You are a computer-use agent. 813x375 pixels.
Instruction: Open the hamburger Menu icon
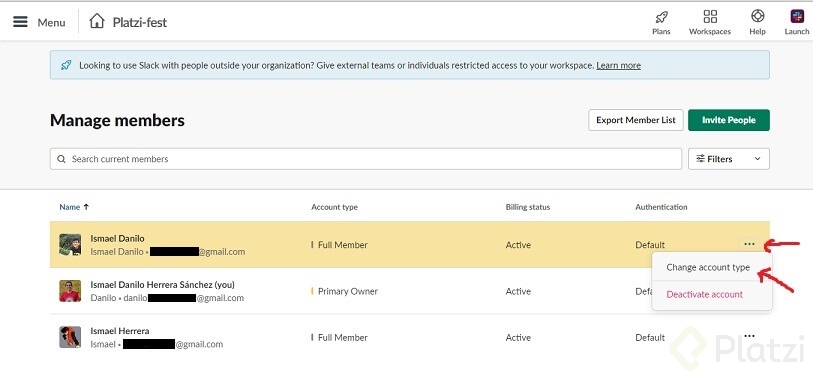pyautogui.click(x=20, y=22)
